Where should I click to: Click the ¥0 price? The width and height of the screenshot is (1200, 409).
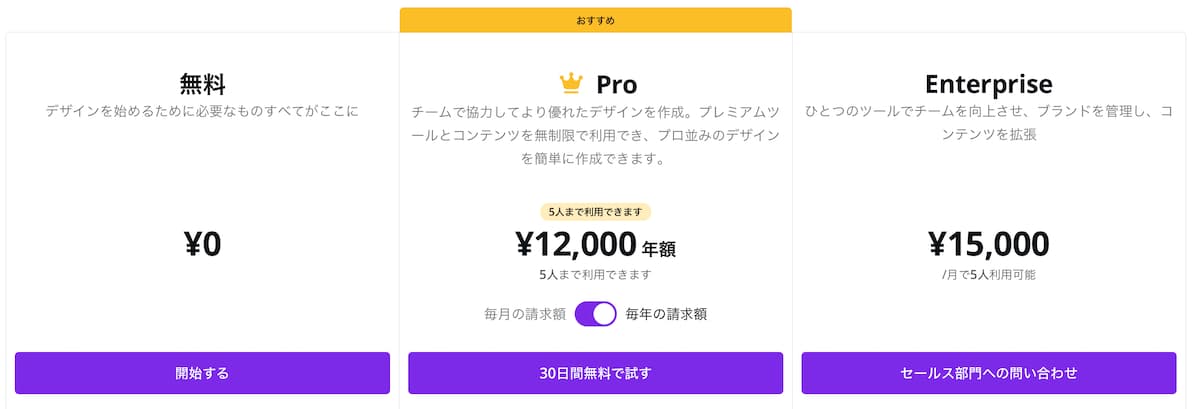click(202, 244)
